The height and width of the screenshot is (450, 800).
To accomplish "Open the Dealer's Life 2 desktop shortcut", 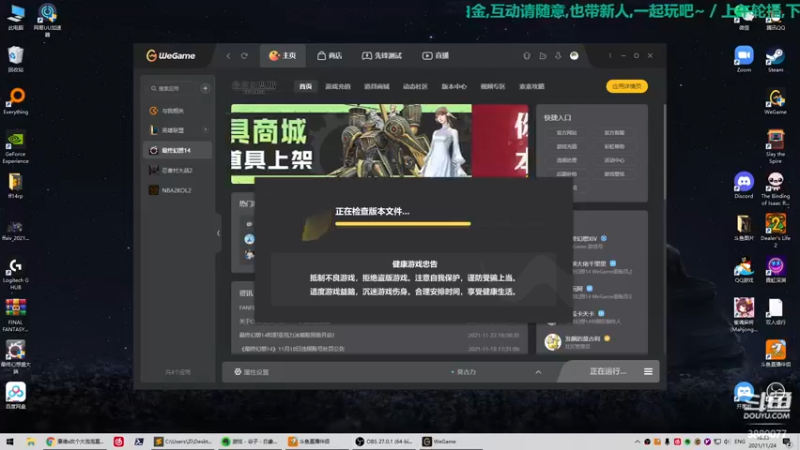I will click(x=776, y=230).
